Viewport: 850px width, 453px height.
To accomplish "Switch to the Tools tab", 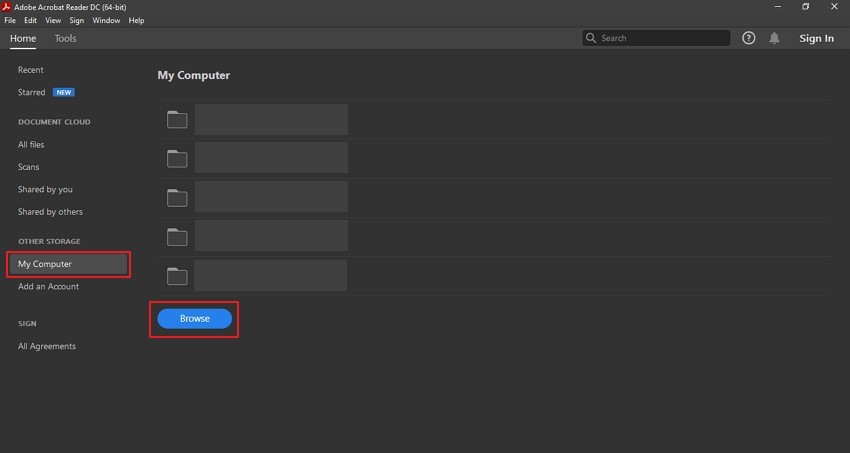I will 65,38.
